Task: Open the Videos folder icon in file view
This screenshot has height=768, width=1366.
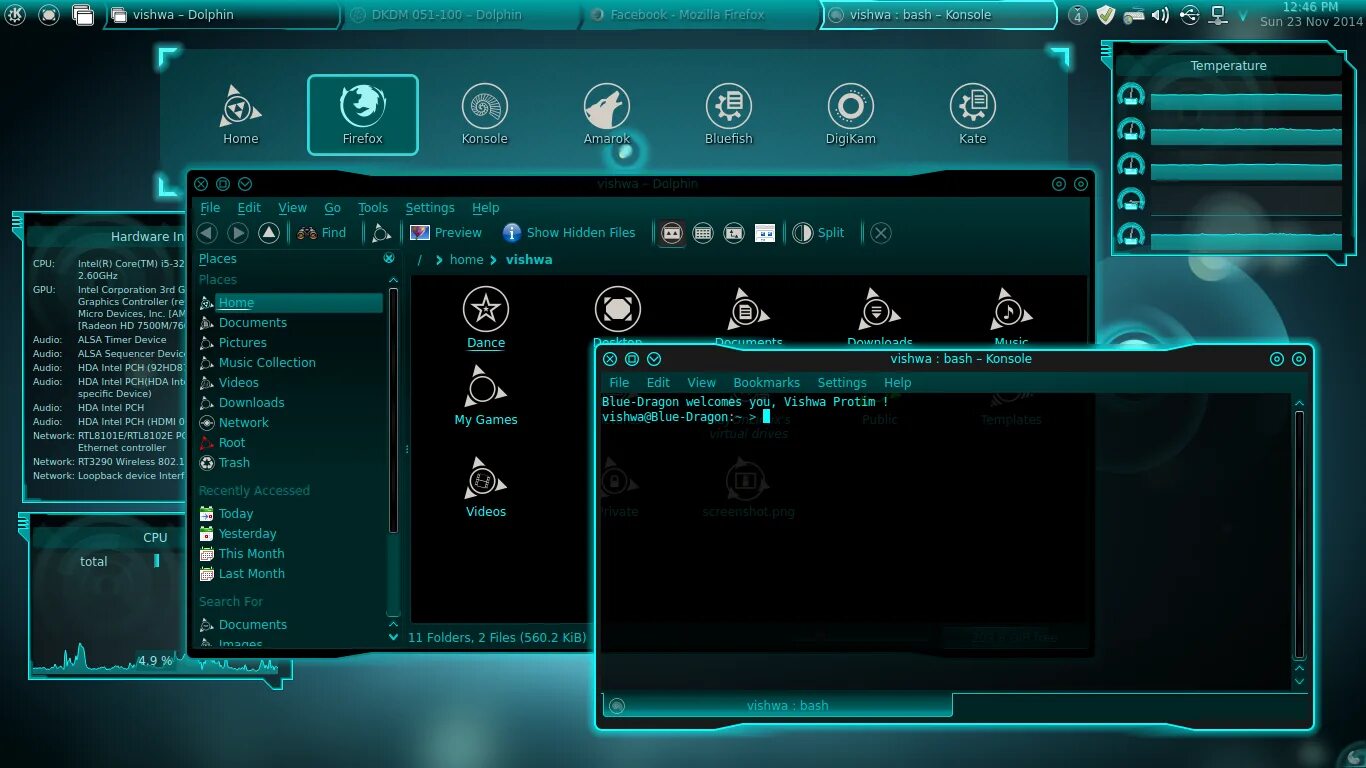Action: [x=486, y=488]
